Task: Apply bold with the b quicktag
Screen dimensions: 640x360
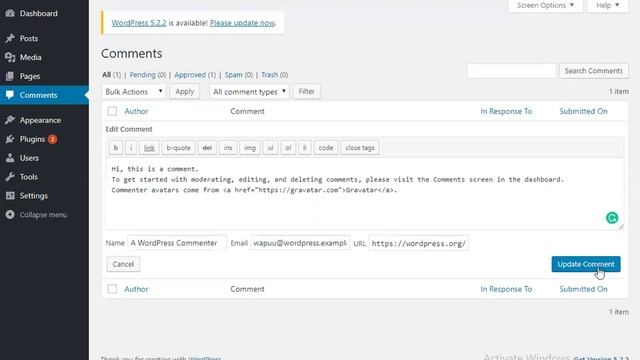Action: tap(116, 148)
